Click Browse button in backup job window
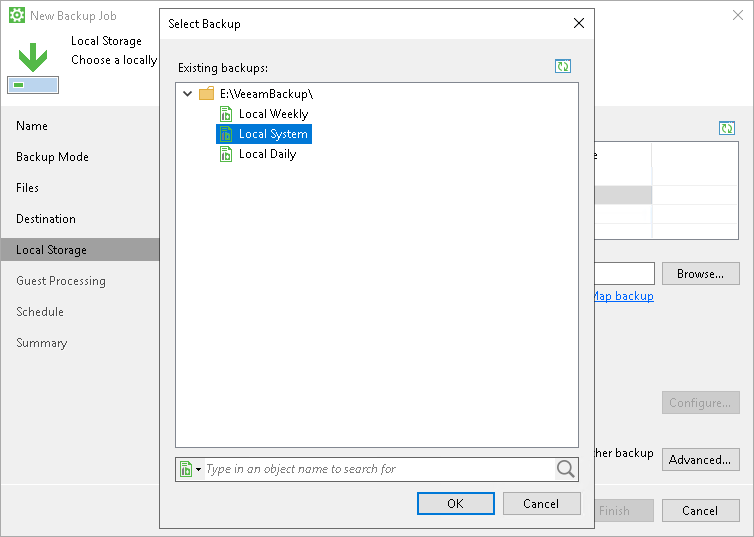The image size is (754, 537). pos(701,274)
